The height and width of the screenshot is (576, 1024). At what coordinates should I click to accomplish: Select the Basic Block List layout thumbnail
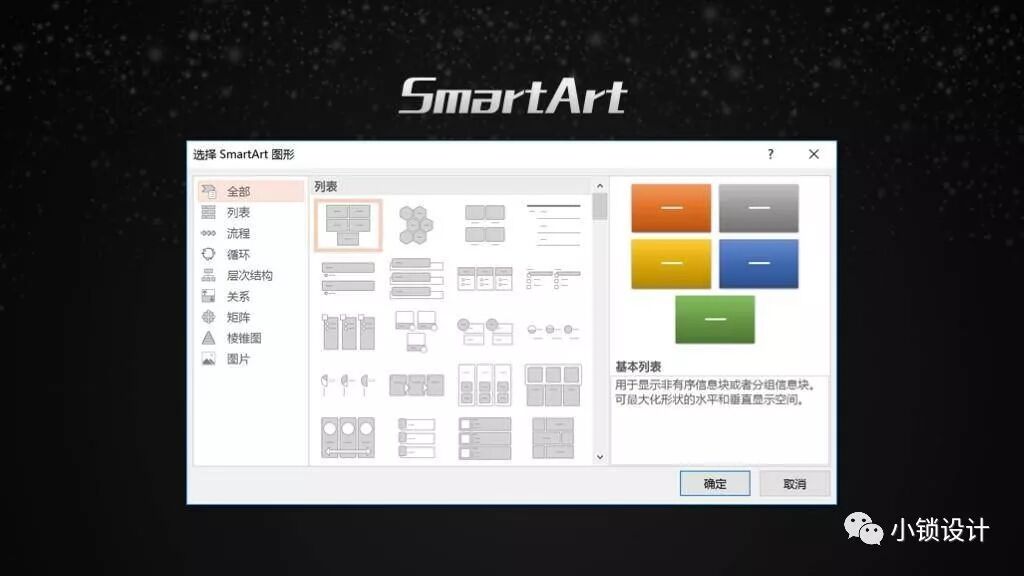point(348,225)
